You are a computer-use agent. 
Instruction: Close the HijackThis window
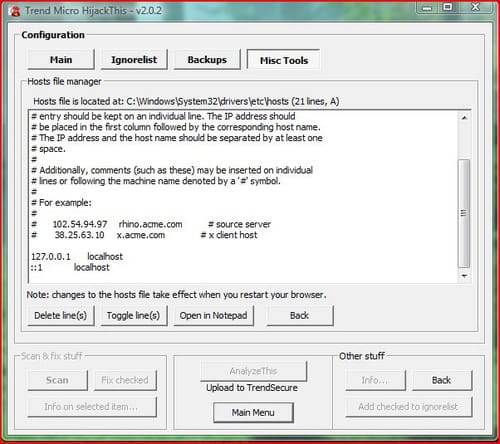(x=475, y=7)
